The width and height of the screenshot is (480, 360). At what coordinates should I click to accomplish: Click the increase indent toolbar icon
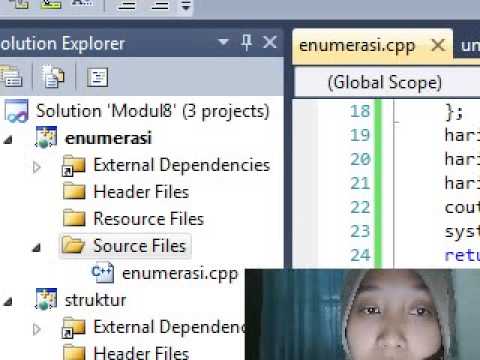160,5
